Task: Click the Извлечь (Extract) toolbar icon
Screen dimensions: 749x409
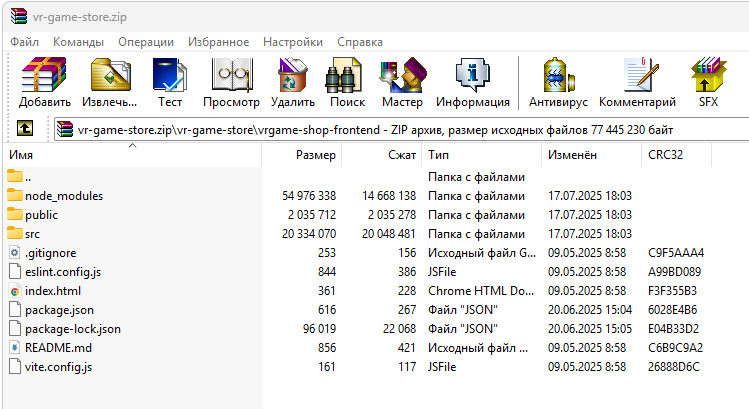Action: point(109,83)
